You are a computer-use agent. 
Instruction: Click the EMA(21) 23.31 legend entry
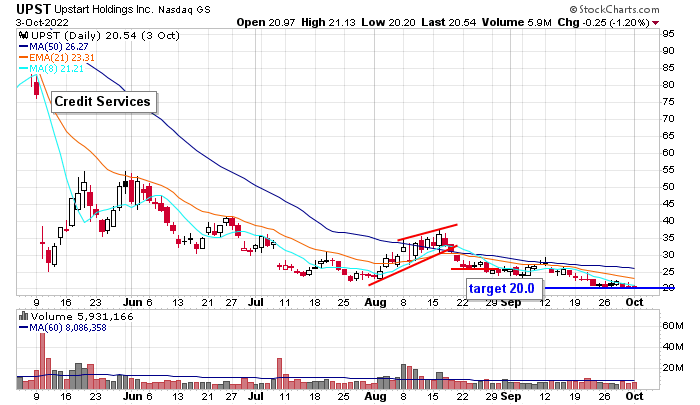tap(57, 58)
